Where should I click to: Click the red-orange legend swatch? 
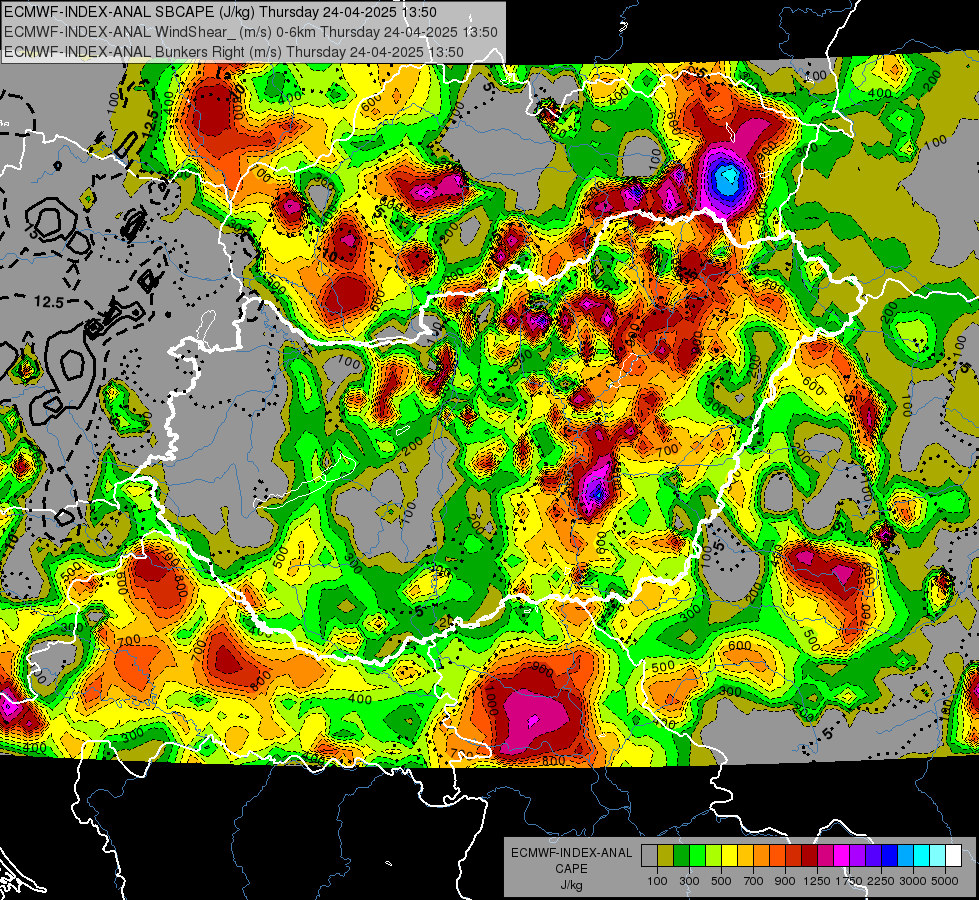click(x=777, y=856)
